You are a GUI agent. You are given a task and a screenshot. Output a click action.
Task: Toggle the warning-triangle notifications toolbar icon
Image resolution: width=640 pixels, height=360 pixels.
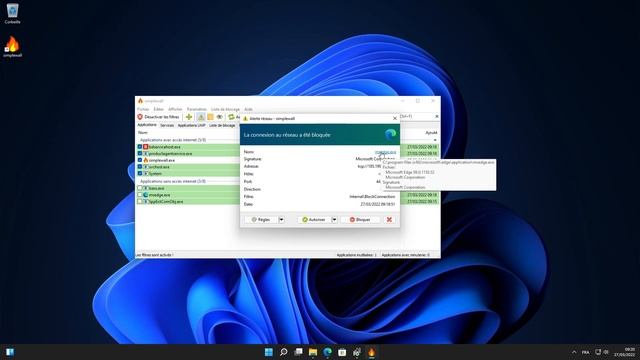[x=201, y=117]
